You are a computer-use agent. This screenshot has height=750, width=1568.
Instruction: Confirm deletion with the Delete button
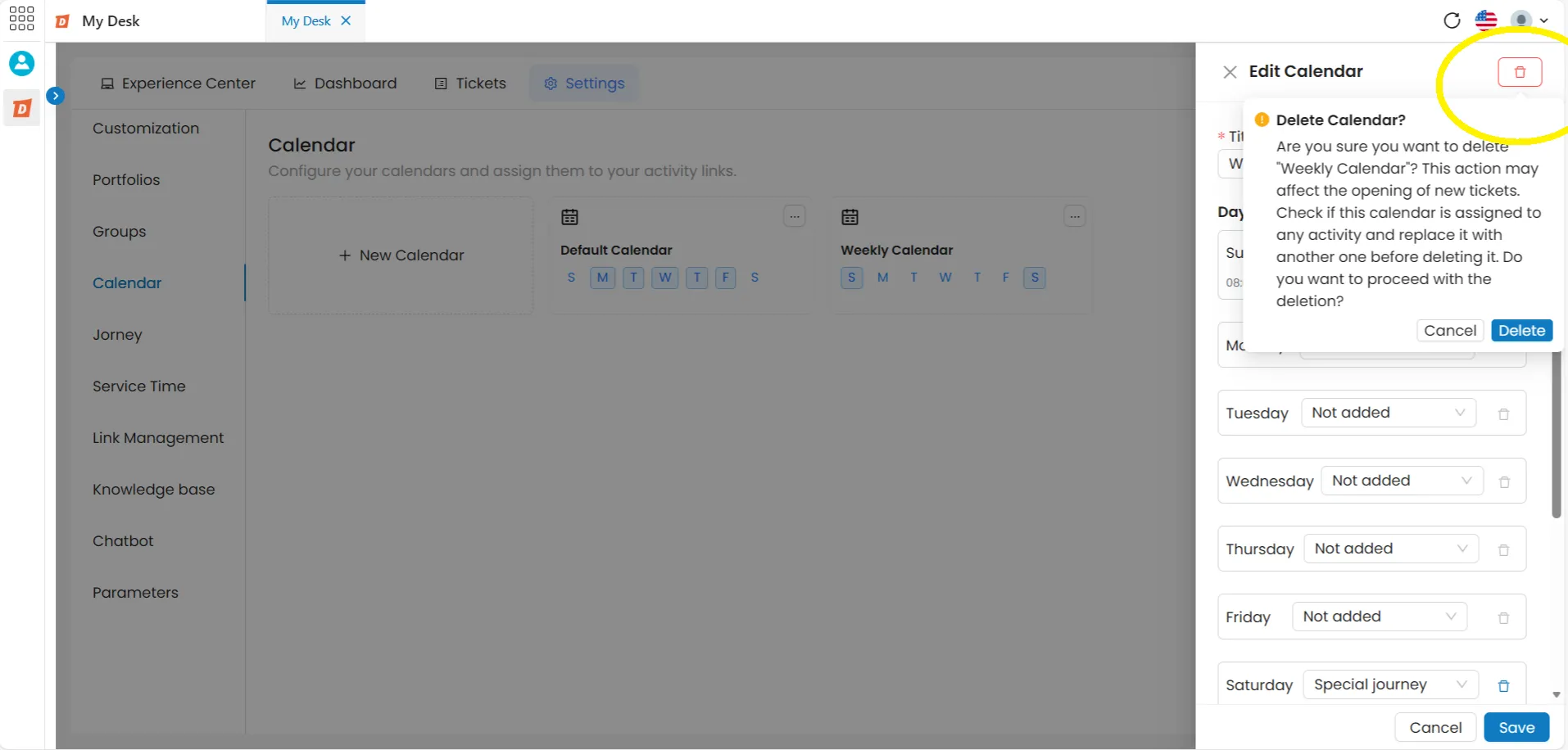pyautogui.click(x=1521, y=331)
